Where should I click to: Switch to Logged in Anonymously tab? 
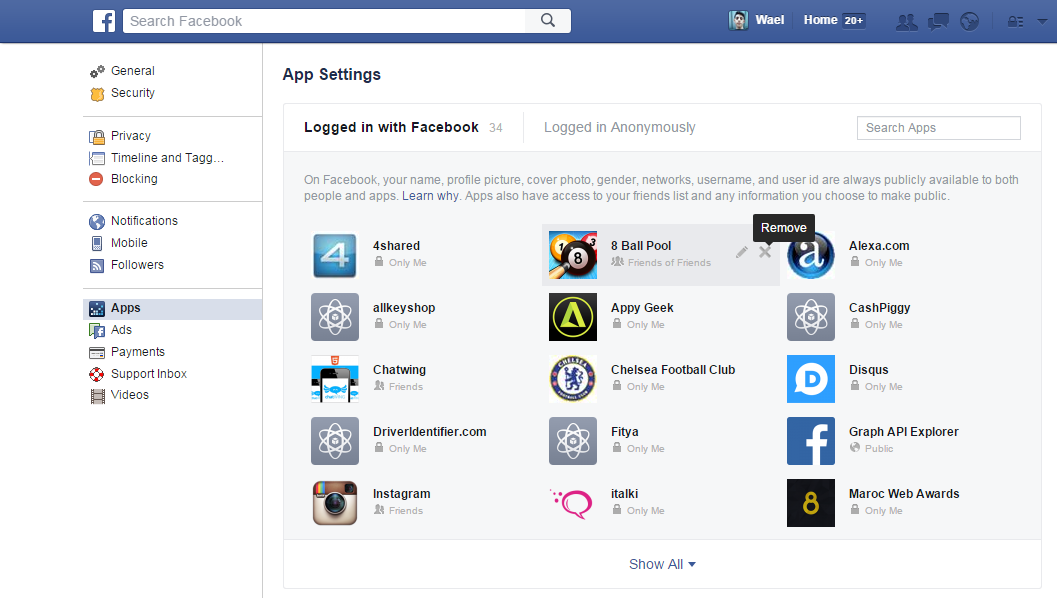click(x=620, y=127)
